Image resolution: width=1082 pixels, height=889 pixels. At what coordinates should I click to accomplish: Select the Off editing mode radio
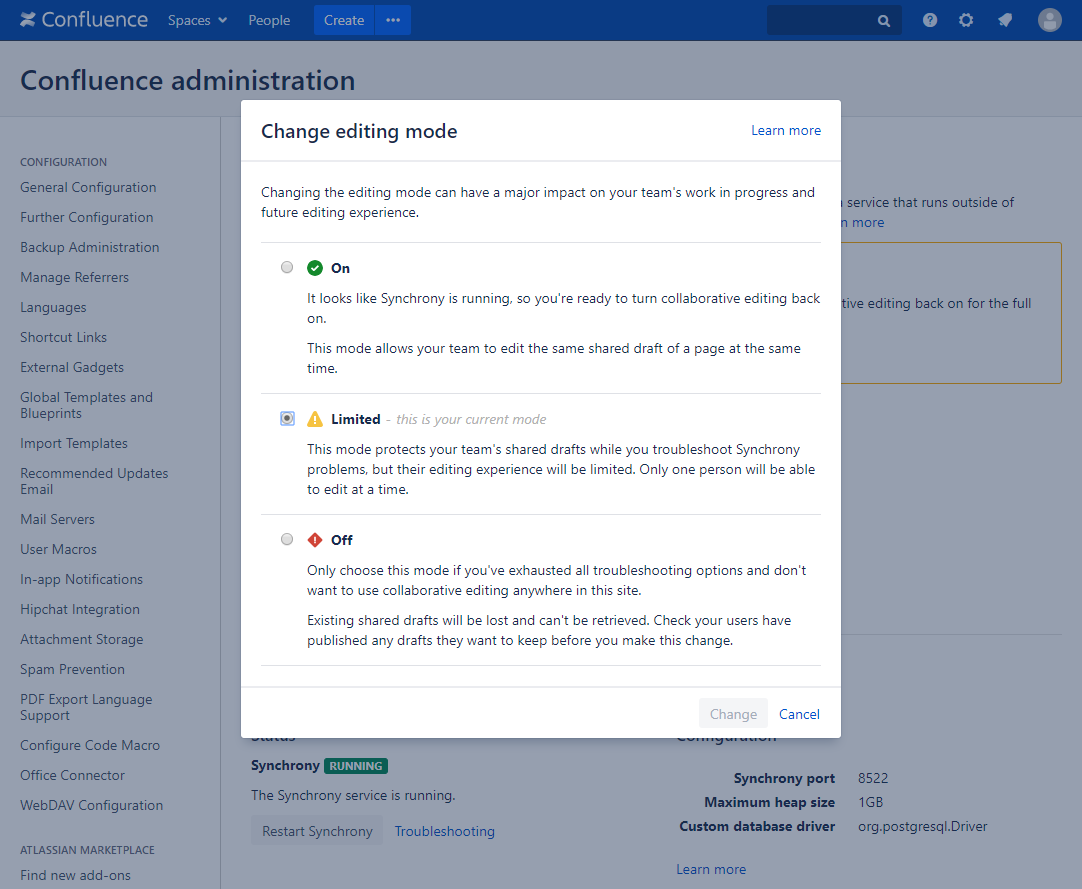pyautogui.click(x=287, y=539)
